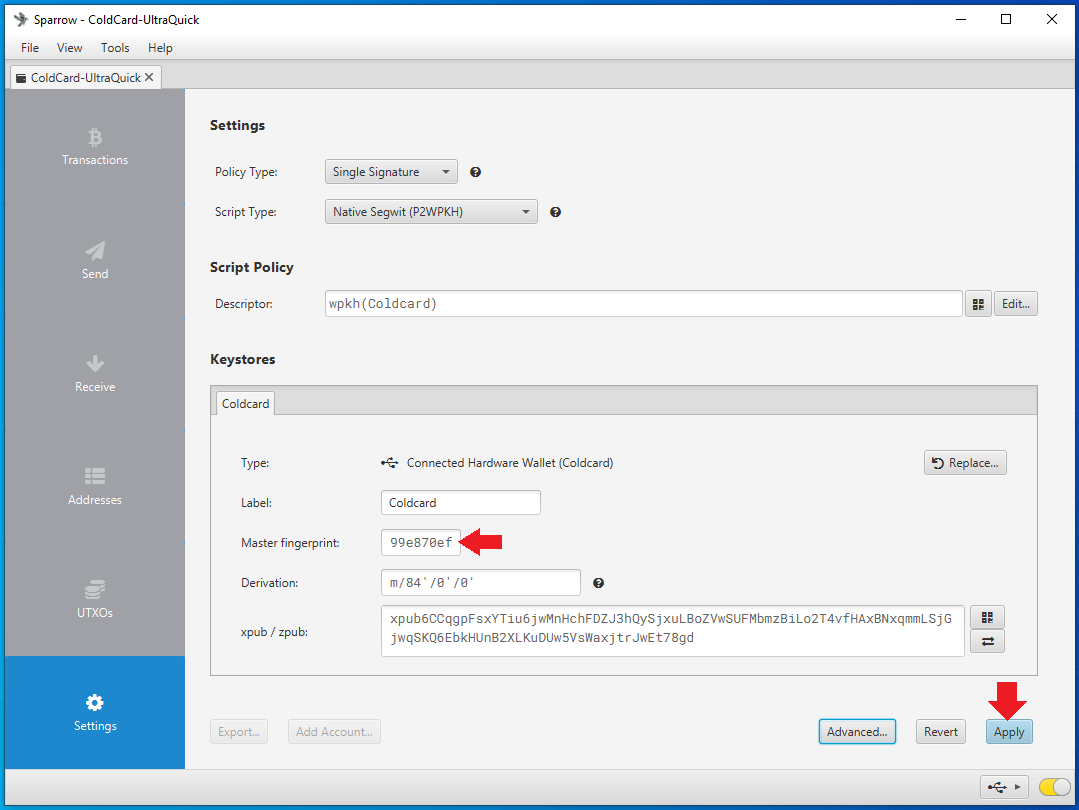Click the Add Account... button

pyautogui.click(x=334, y=732)
